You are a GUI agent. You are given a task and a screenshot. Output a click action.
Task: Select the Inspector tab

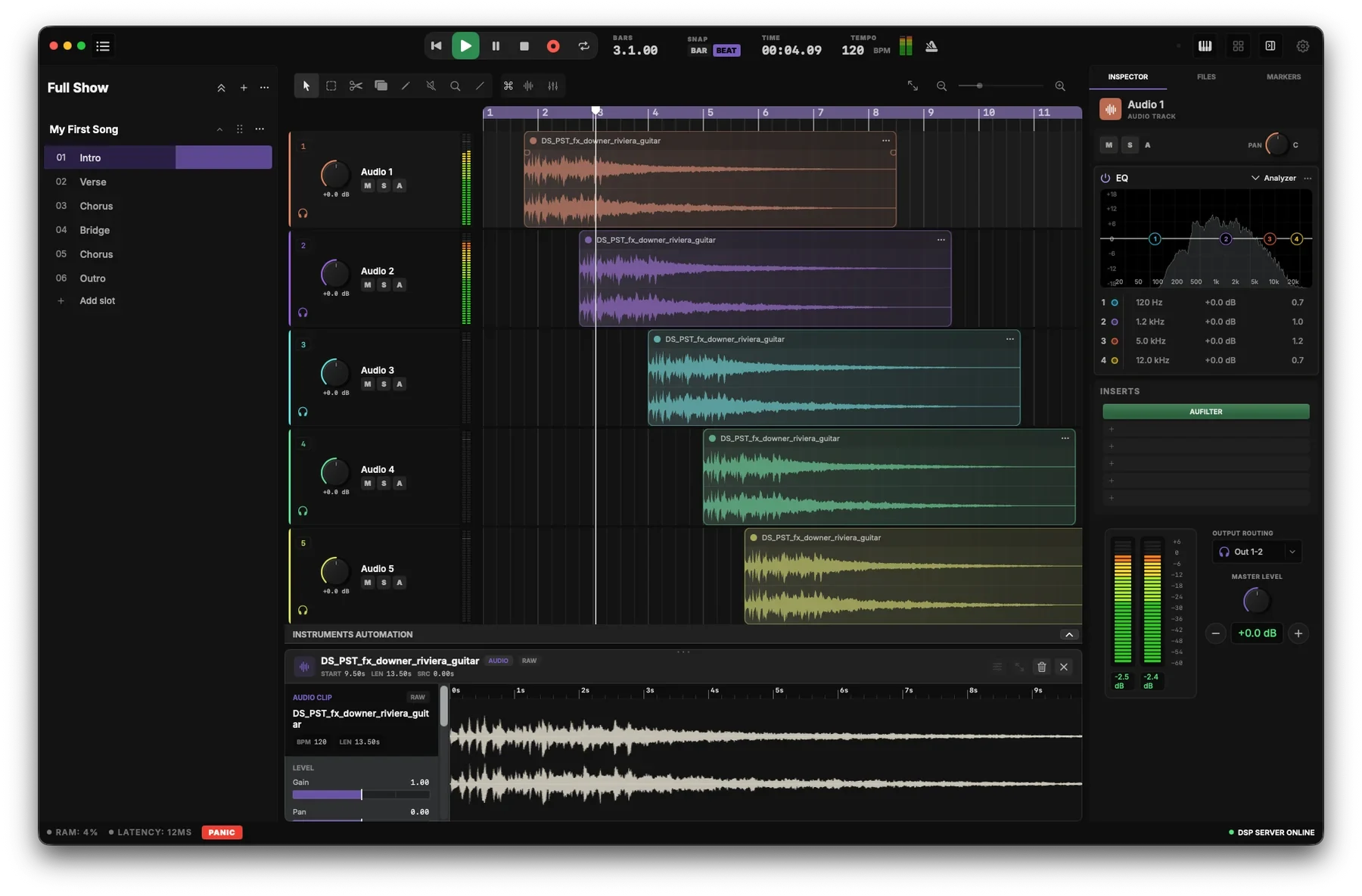[1127, 77]
